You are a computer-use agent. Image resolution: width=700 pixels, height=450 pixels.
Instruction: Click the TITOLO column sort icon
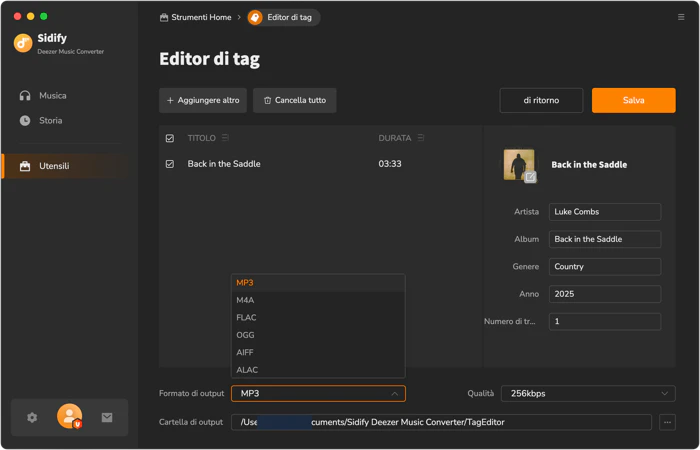click(x=225, y=138)
